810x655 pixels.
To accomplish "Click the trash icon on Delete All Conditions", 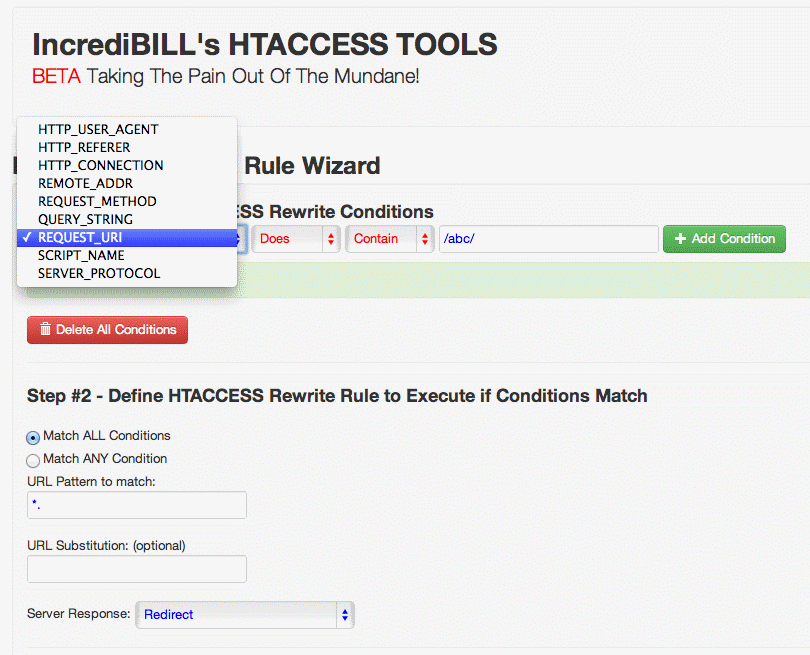I will (x=45, y=330).
